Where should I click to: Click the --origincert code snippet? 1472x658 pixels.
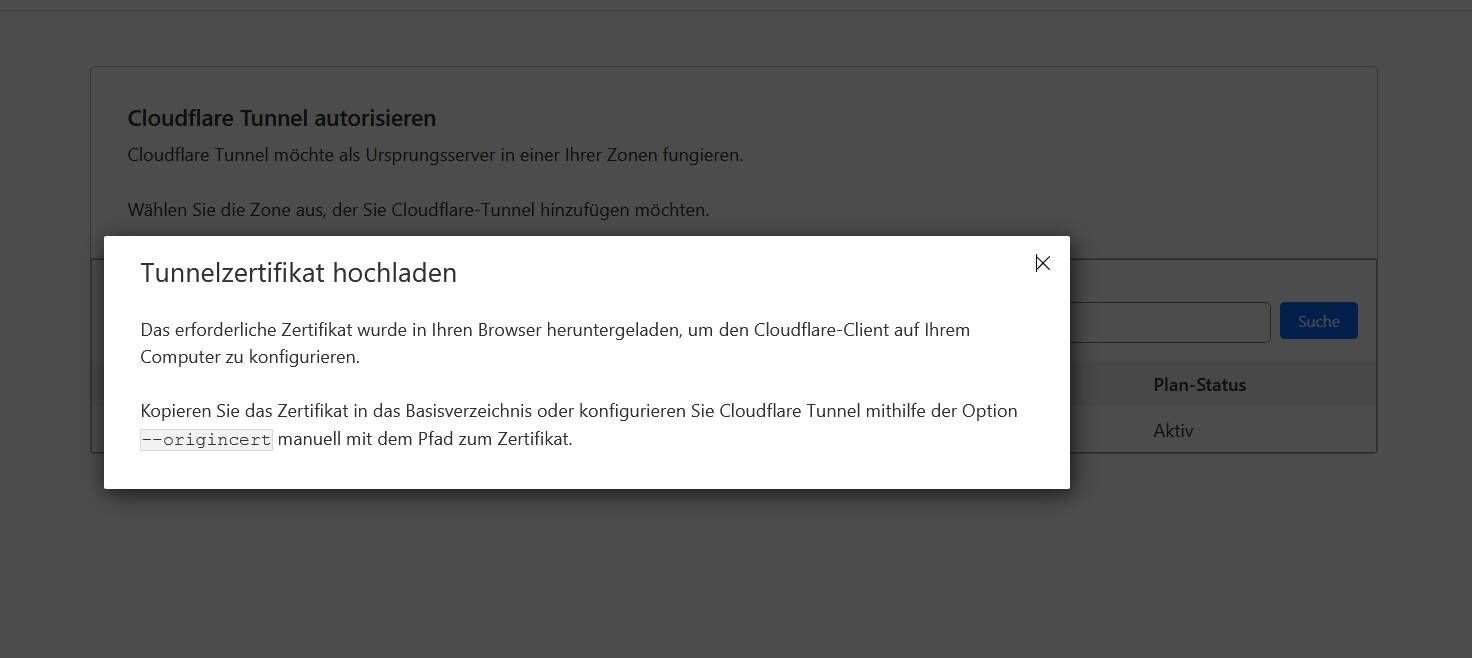[206, 439]
